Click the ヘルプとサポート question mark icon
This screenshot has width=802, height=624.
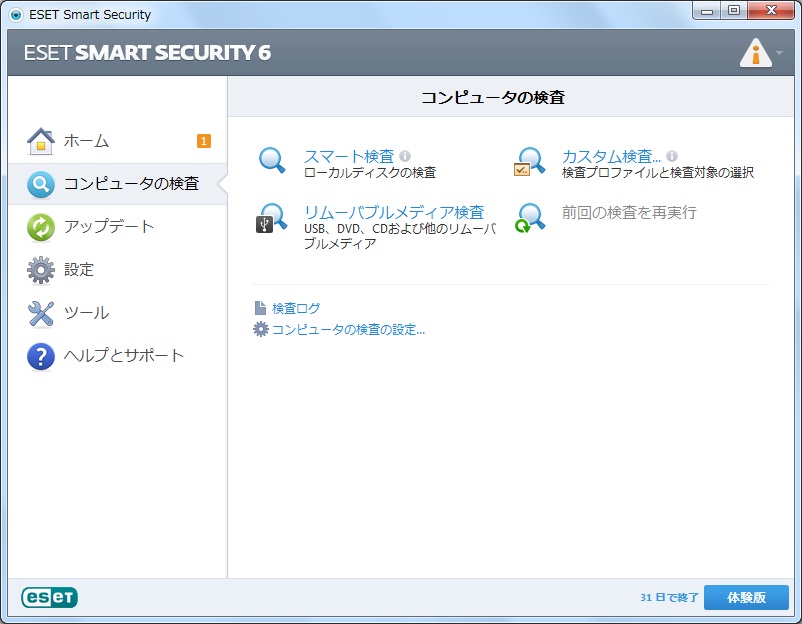point(40,355)
